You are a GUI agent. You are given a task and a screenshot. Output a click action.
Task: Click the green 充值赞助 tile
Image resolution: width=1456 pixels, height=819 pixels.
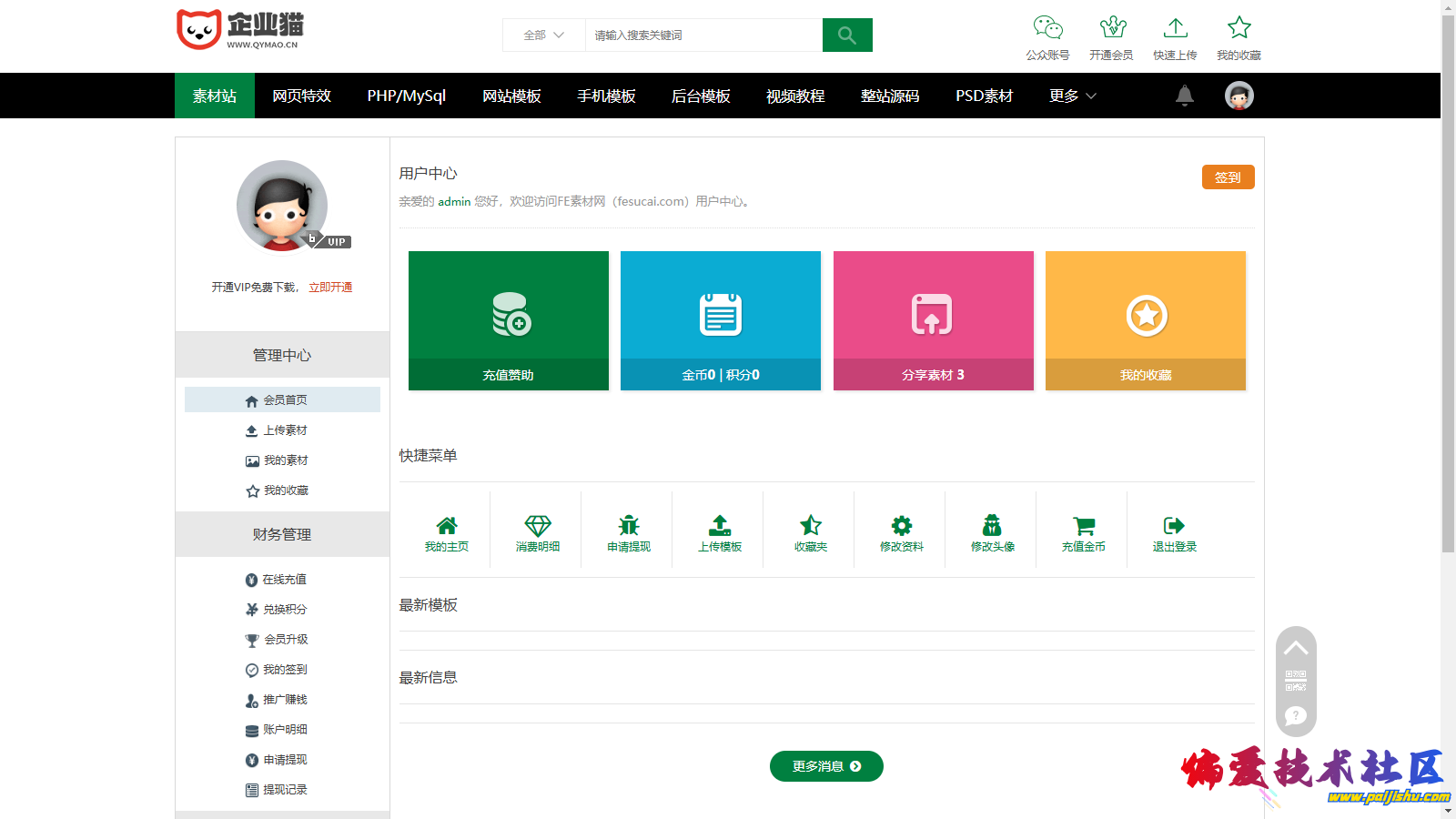pos(508,320)
